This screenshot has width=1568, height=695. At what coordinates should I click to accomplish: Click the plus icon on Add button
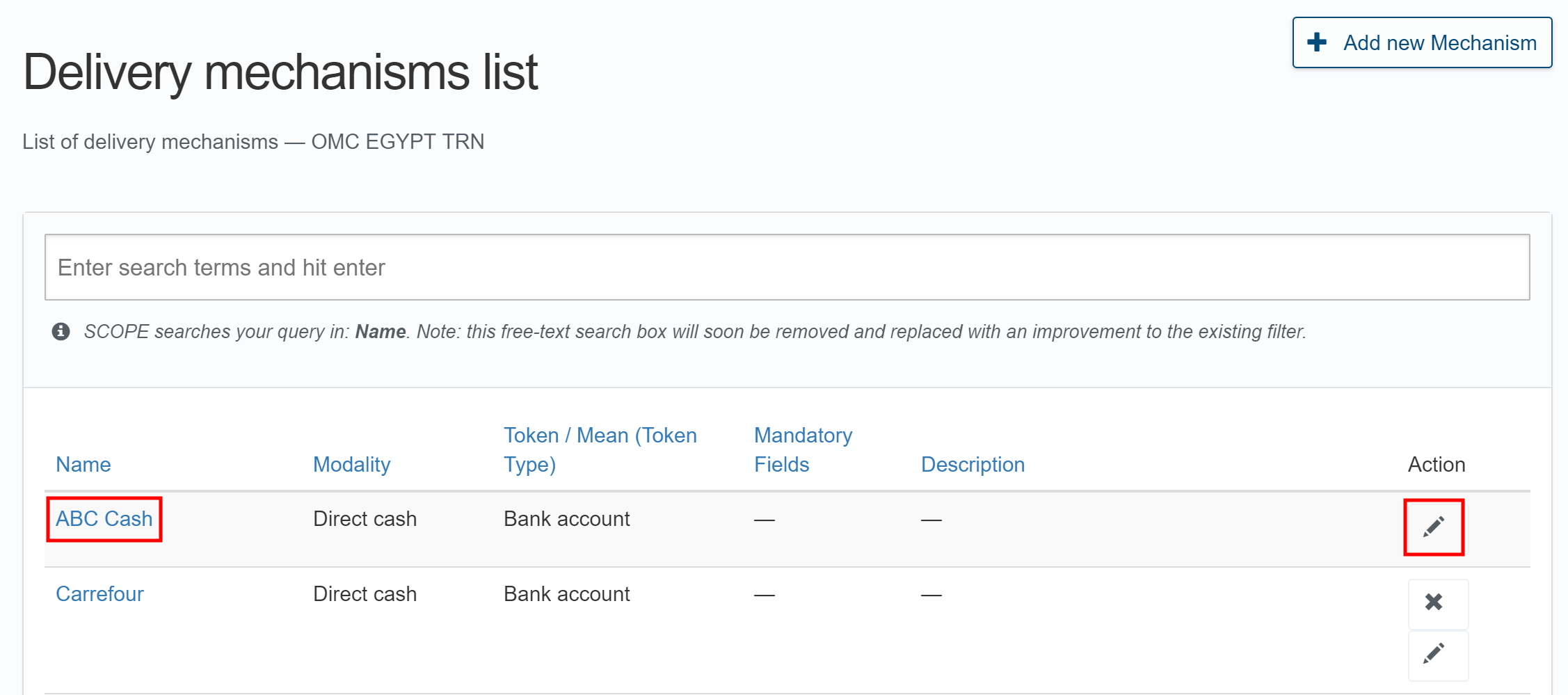point(1317,42)
